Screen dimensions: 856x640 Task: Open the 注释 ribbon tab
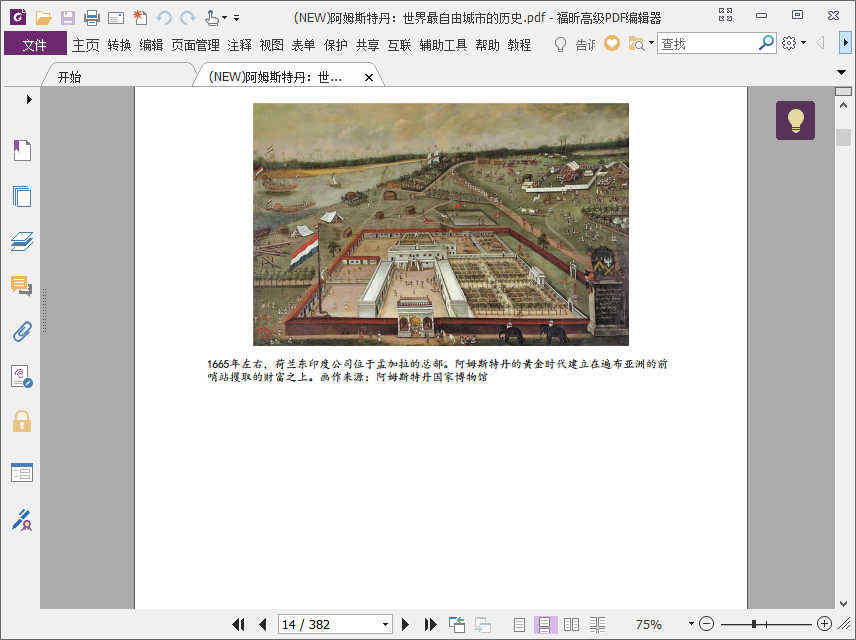[x=239, y=45]
